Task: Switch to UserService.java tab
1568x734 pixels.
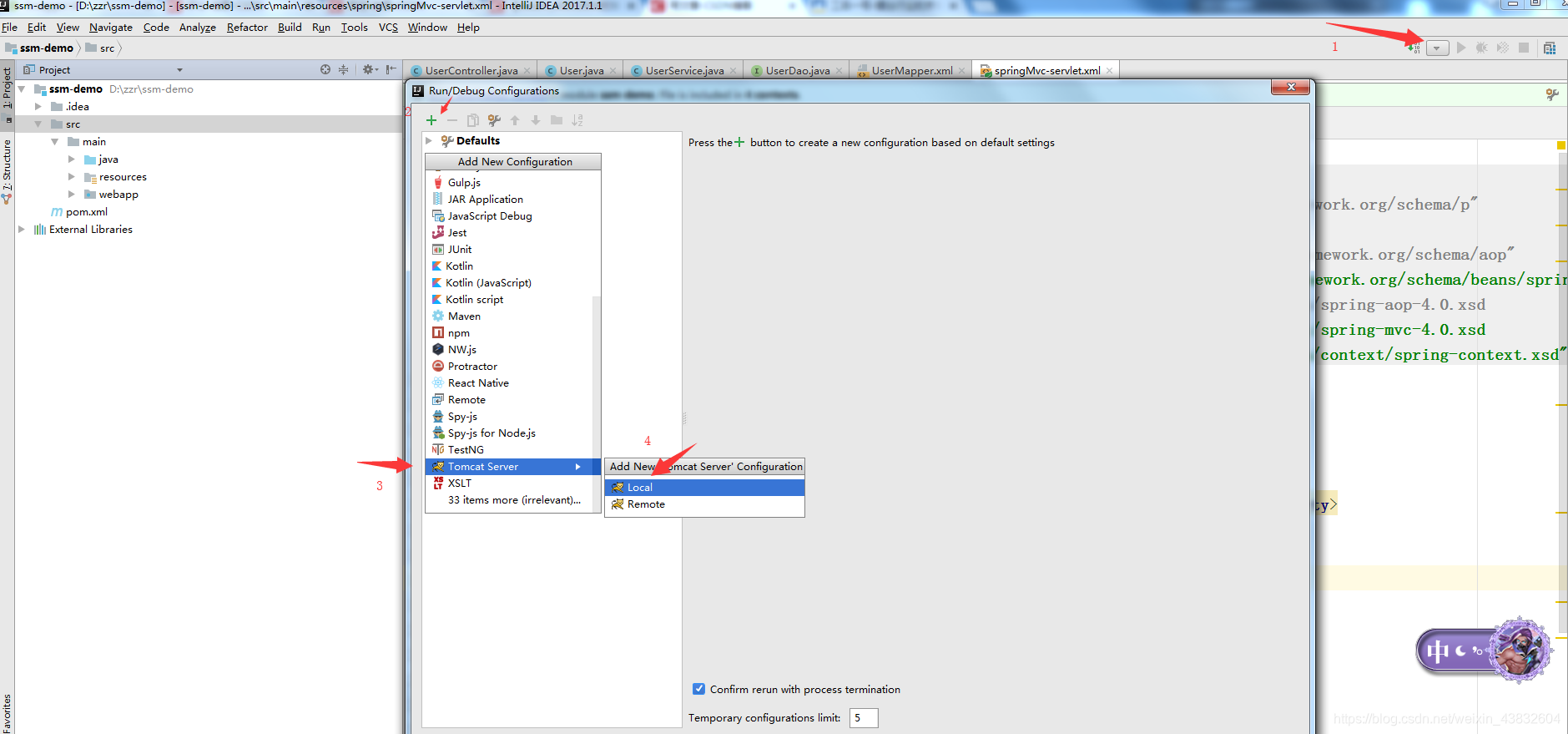Action: pyautogui.click(x=684, y=71)
